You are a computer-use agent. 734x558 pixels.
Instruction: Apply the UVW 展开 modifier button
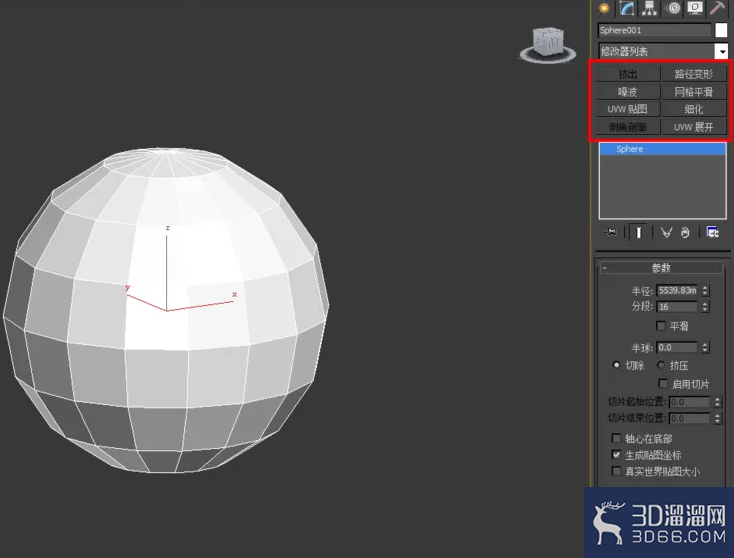click(x=694, y=127)
